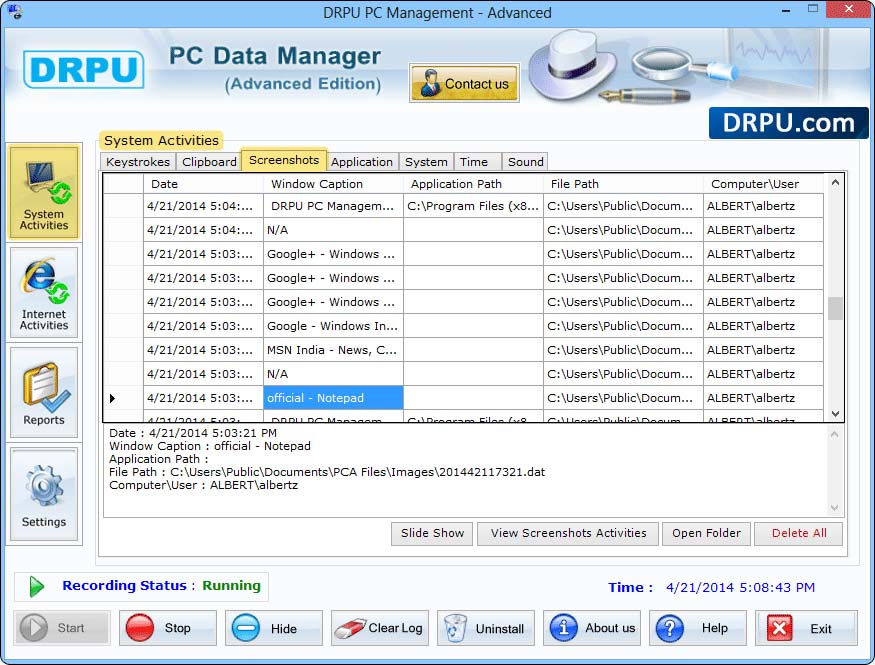Select the 'DRPU PC Managem...' caption in first row
This screenshot has width=875, height=665.
333,206
